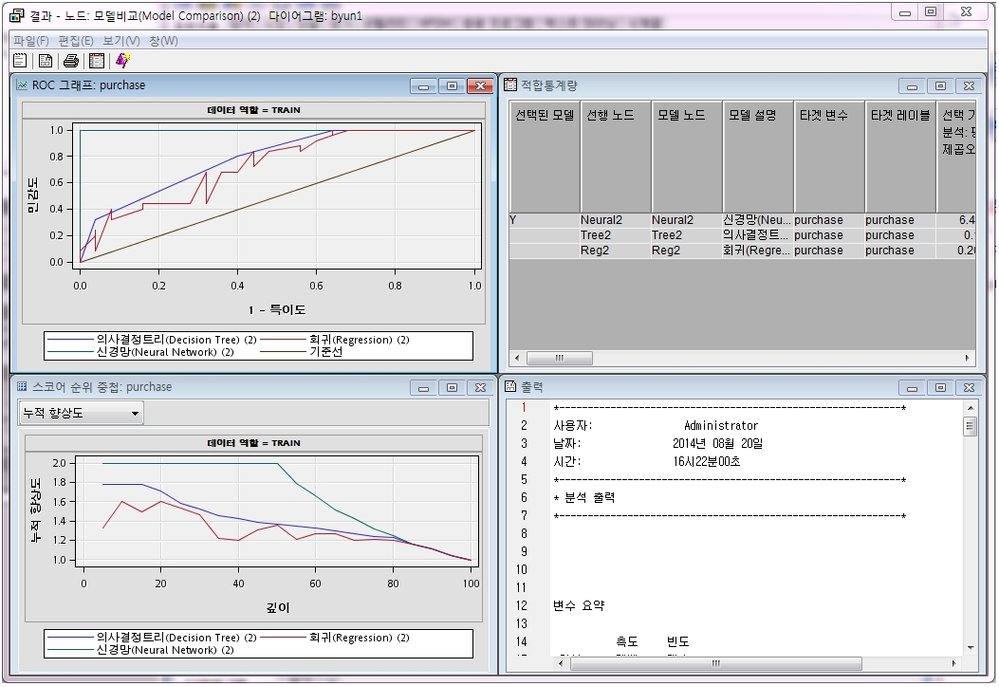999x687 pixels.
Task: Open the 창(W) menu
Action: [163, 41]
